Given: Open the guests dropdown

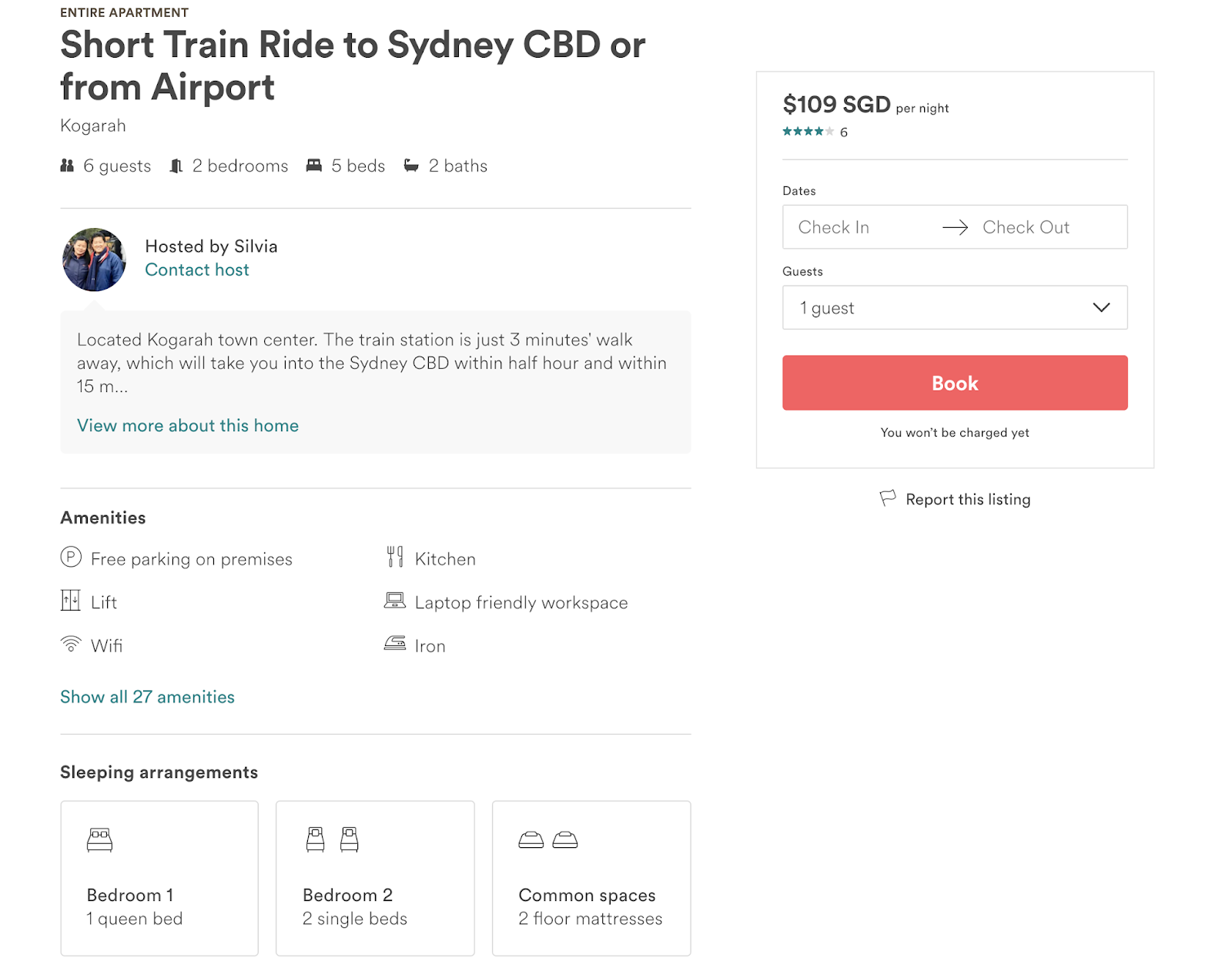Looking at the screenshot, I should (954, 307).
